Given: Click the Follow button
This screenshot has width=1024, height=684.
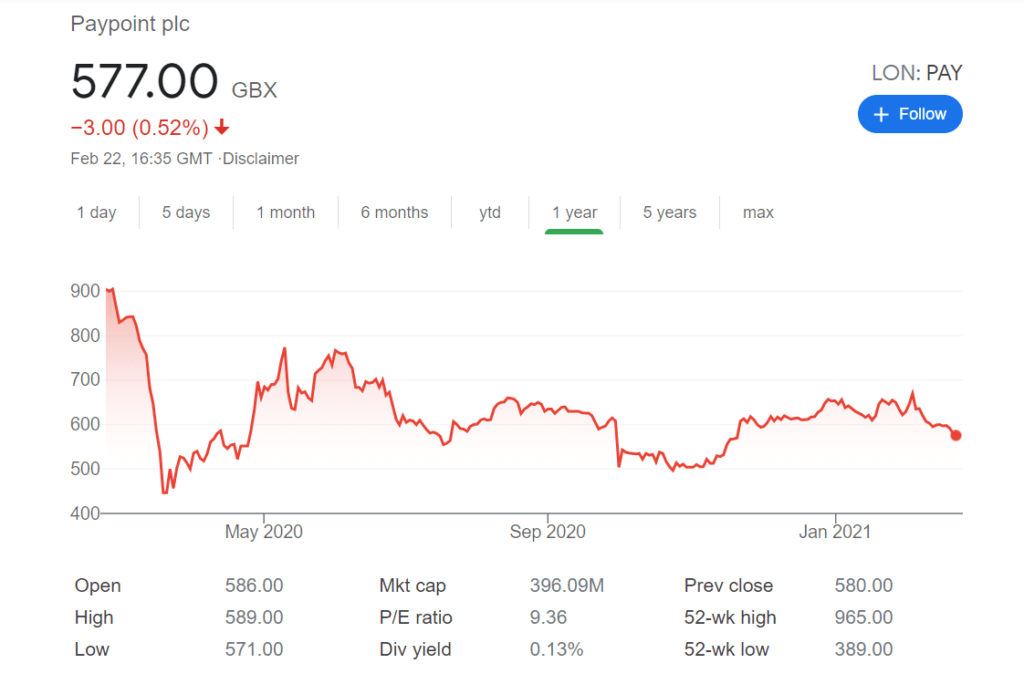Looking at the screenshot, I should [x=910, y=114].
